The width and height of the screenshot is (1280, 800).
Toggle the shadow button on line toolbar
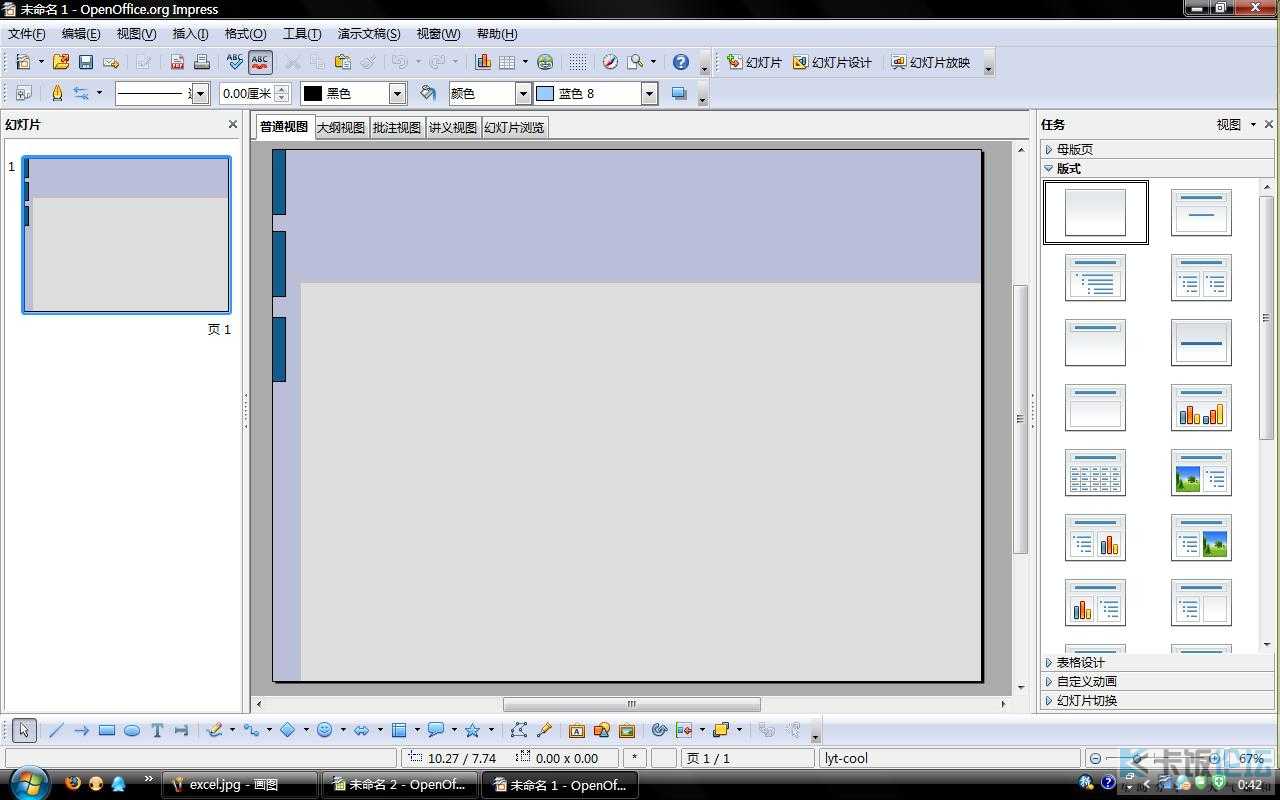coord(679,93)
